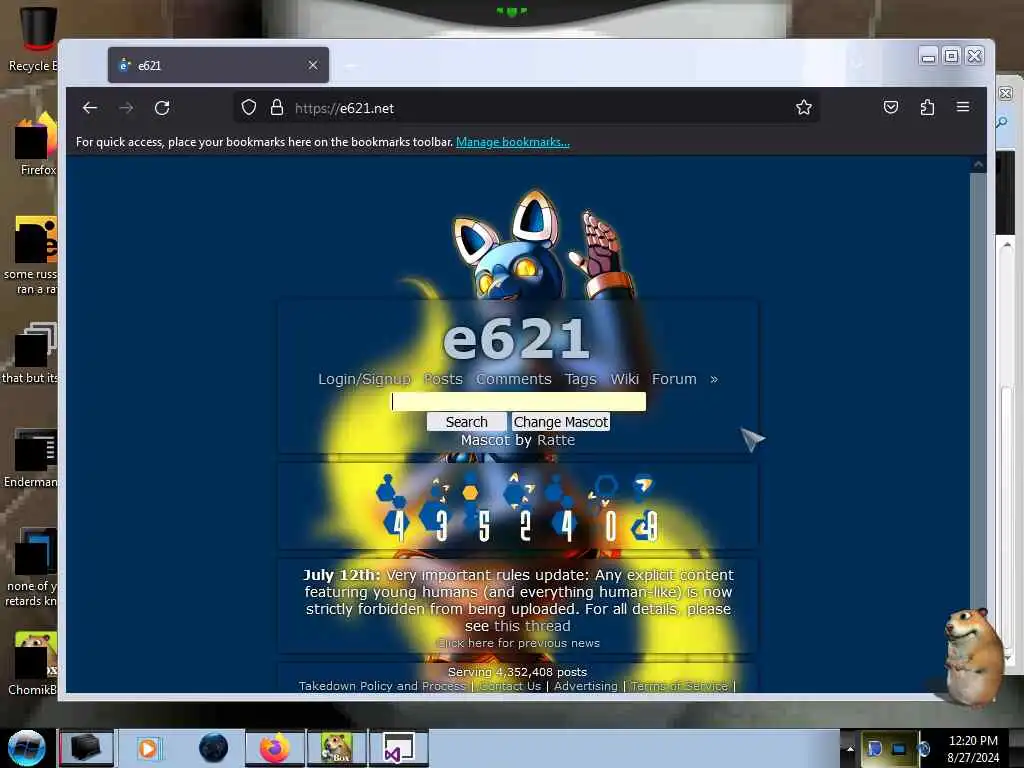
Task: Click the Firefox taskbar icon
Action: (x=274, y=748)
